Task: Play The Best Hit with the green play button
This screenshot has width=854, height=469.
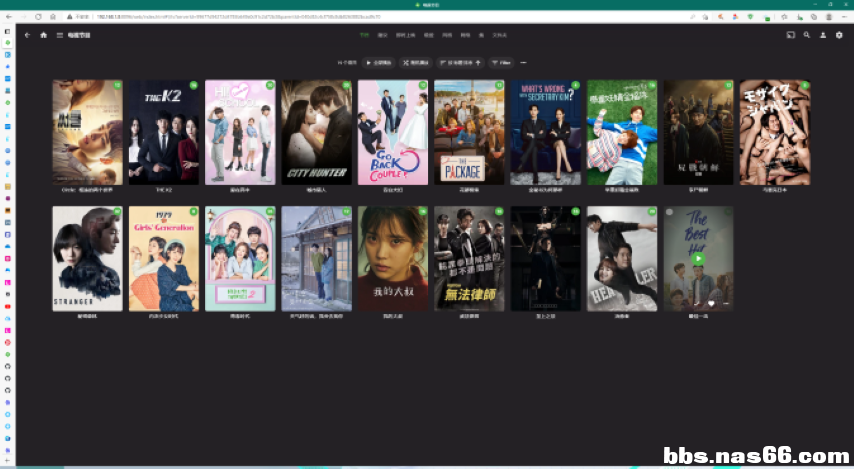Action: pyautogui.click(x=698, y=259)
